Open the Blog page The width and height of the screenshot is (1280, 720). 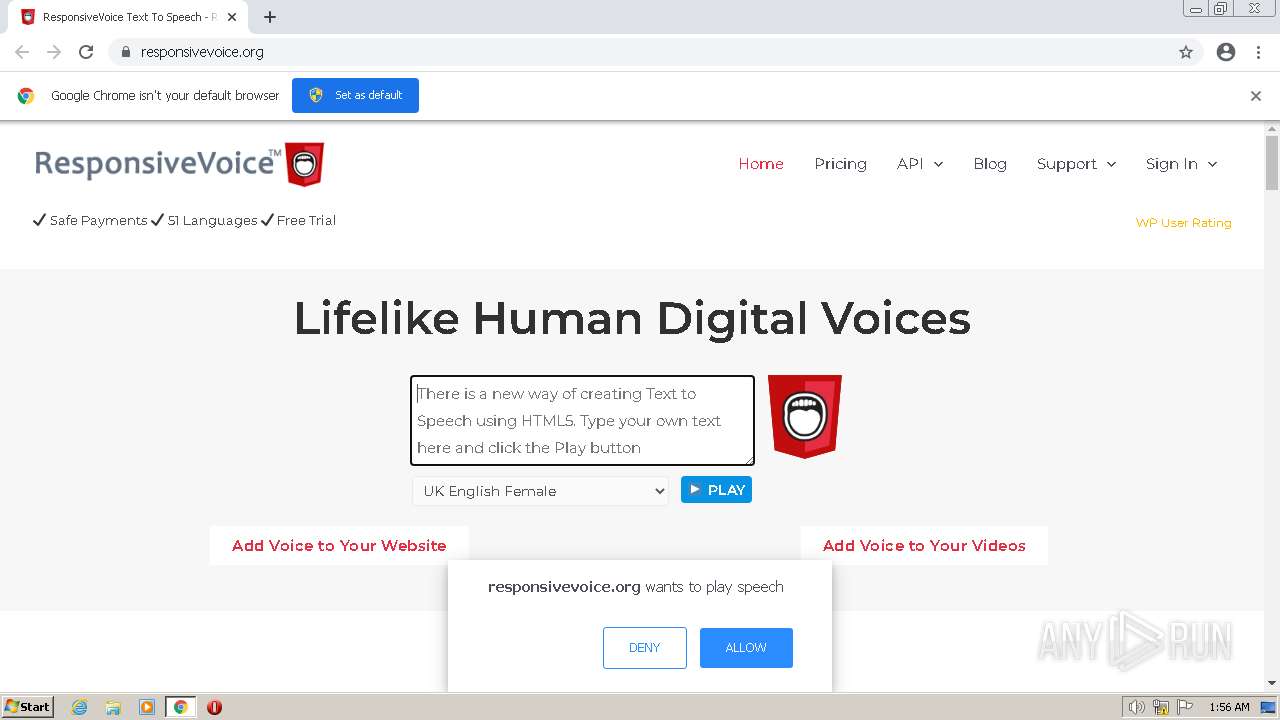990,164
